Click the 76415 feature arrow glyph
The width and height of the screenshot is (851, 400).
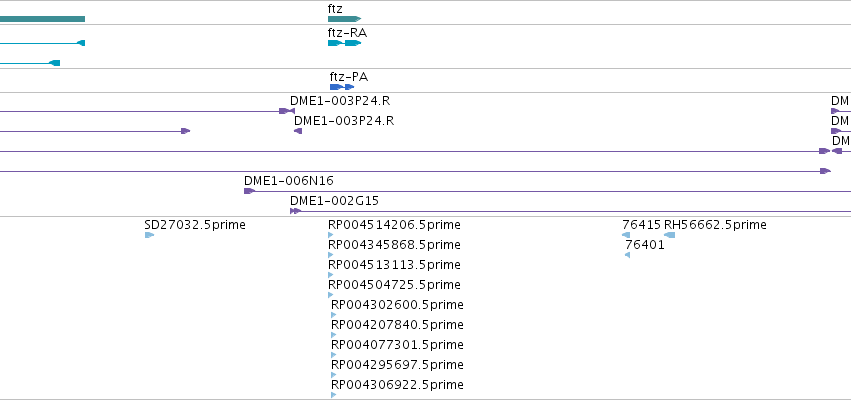click(x=626, y=235)
